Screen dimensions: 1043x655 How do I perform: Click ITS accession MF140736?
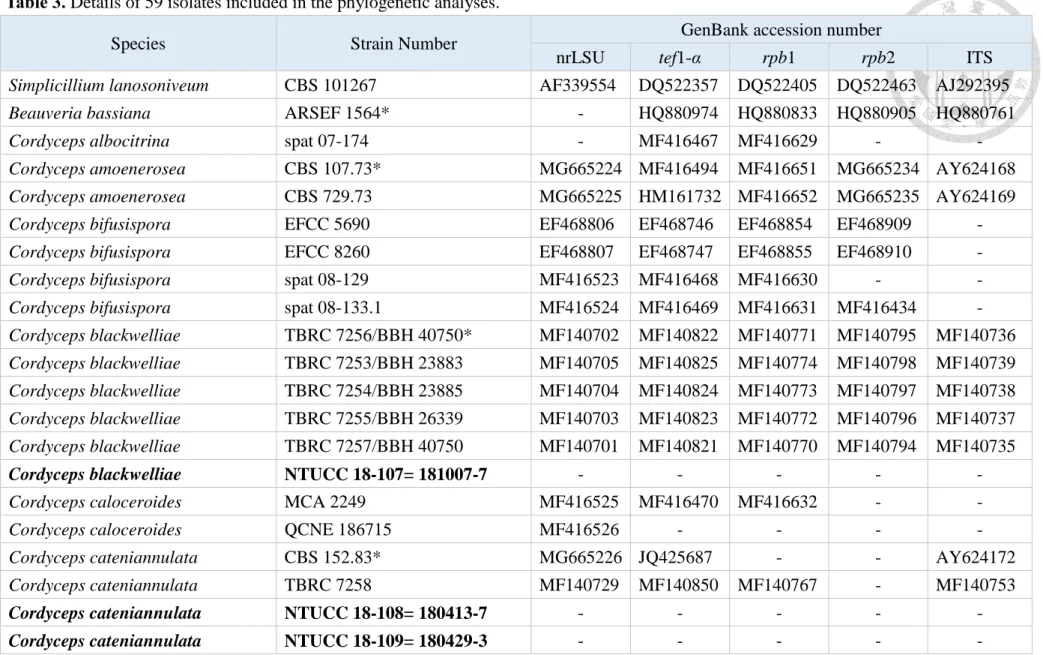(x=976, y=336)
